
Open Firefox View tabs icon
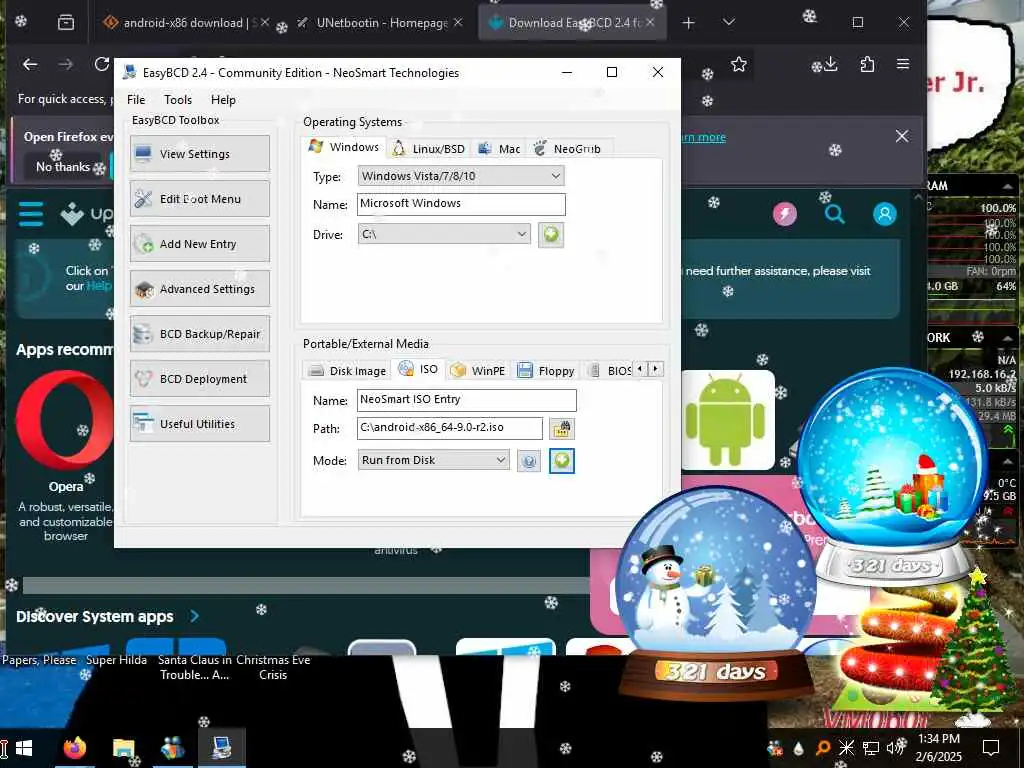[66, 23]
